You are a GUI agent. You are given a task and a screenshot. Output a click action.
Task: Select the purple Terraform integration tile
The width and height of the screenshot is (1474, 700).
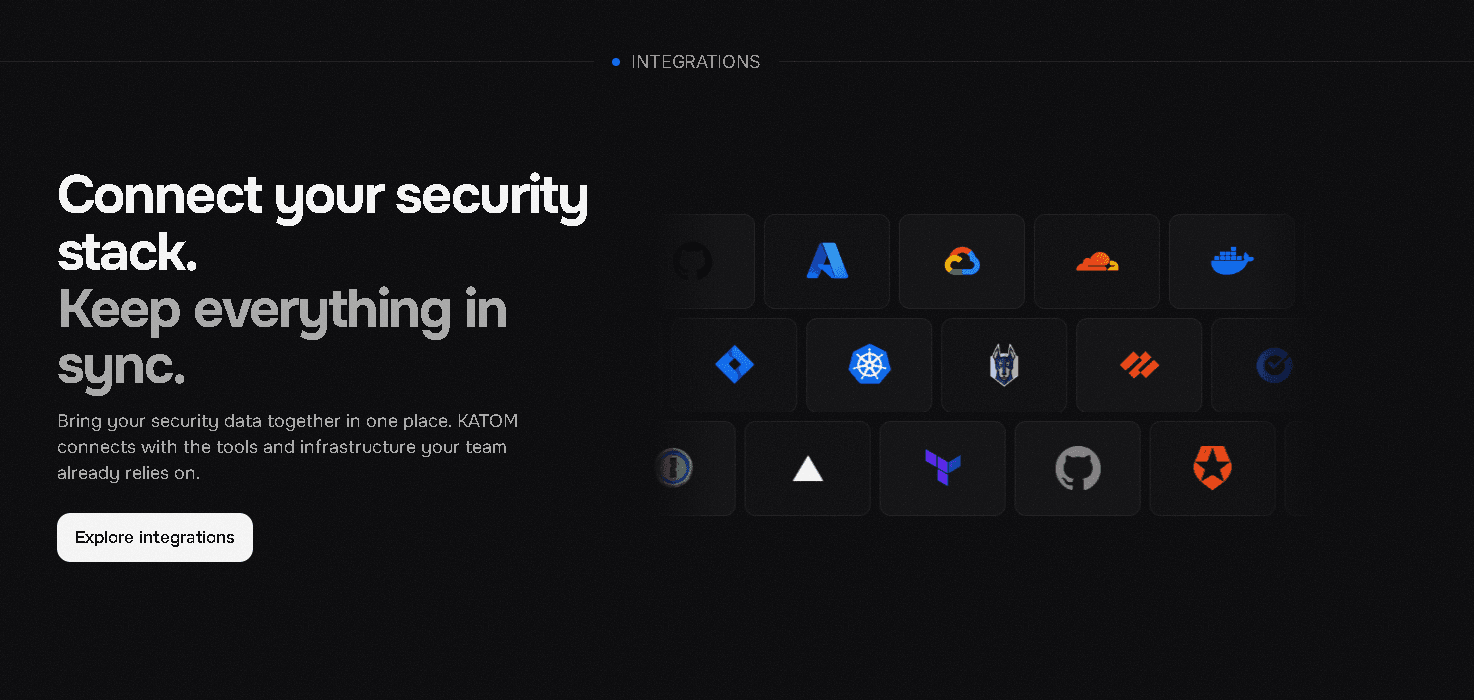click(x=943, y=468)
